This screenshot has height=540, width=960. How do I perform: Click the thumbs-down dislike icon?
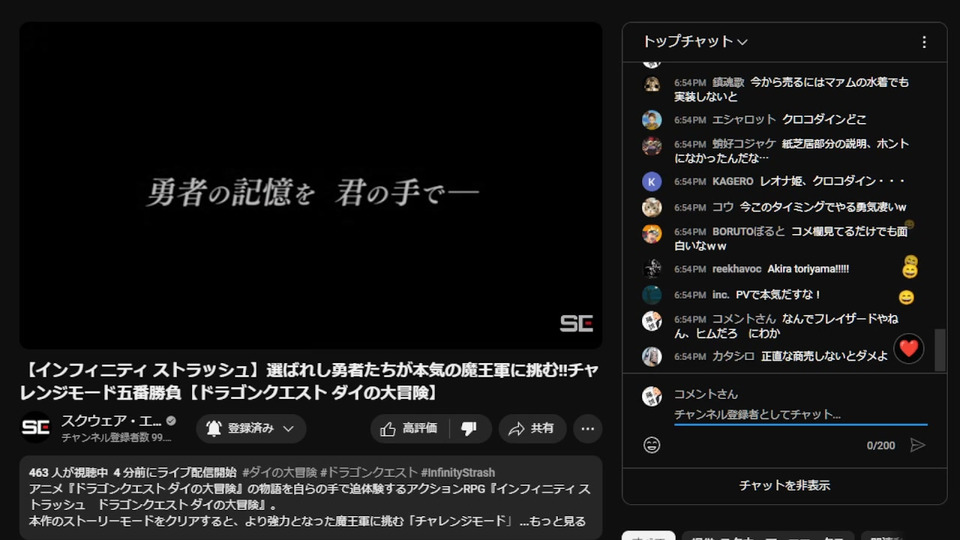pos(470,429)
